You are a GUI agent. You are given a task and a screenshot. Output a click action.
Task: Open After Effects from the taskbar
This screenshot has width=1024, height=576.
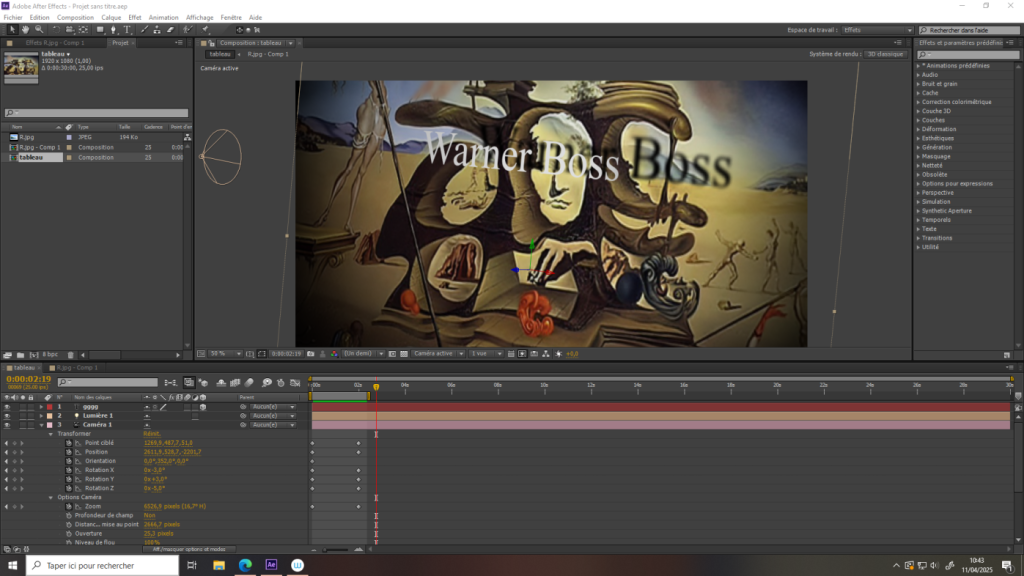(270, 564)
